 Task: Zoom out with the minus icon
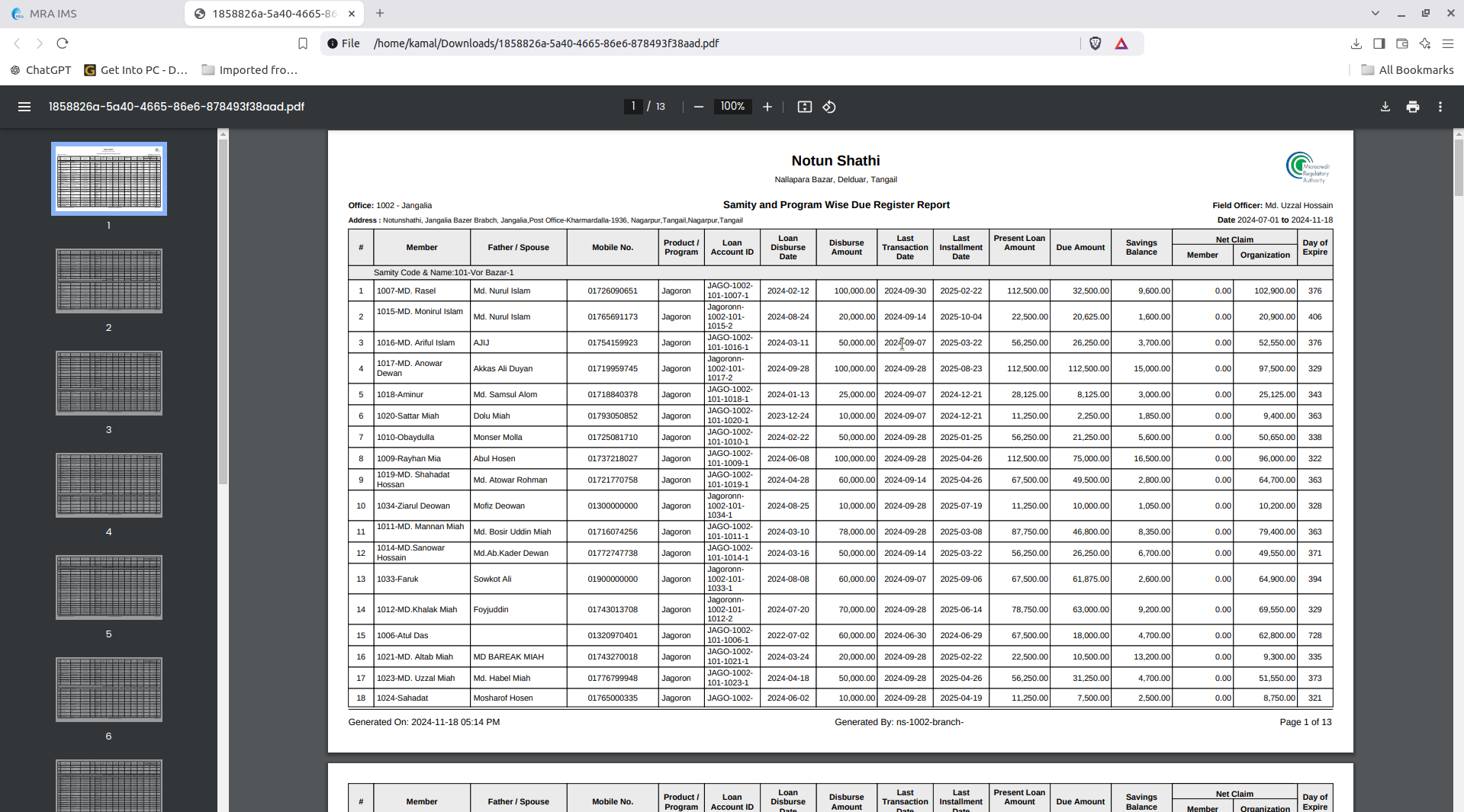coord(698,107)
